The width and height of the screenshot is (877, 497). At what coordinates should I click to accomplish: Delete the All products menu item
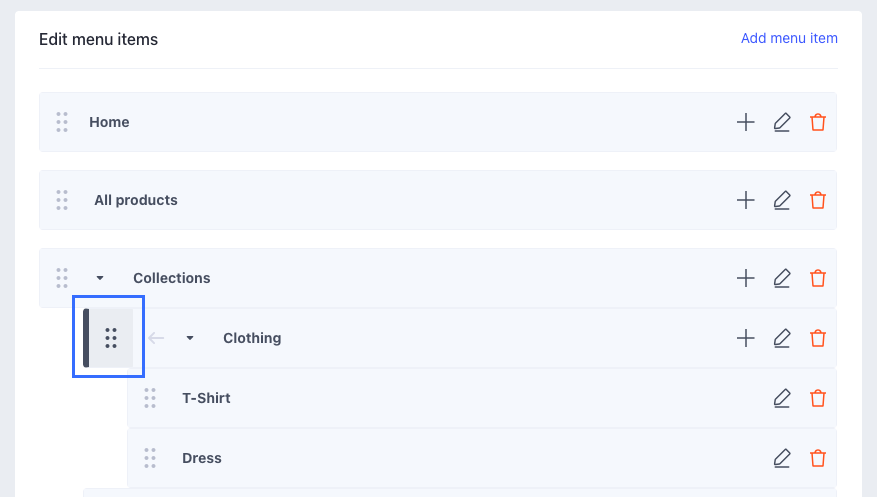point(818,200)
